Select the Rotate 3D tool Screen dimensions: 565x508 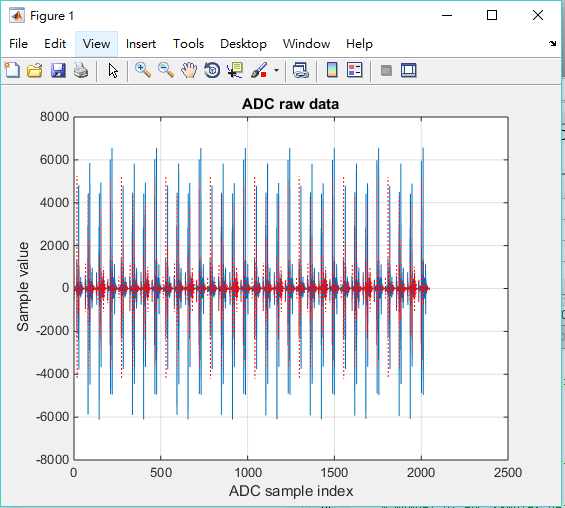(212, 70)
